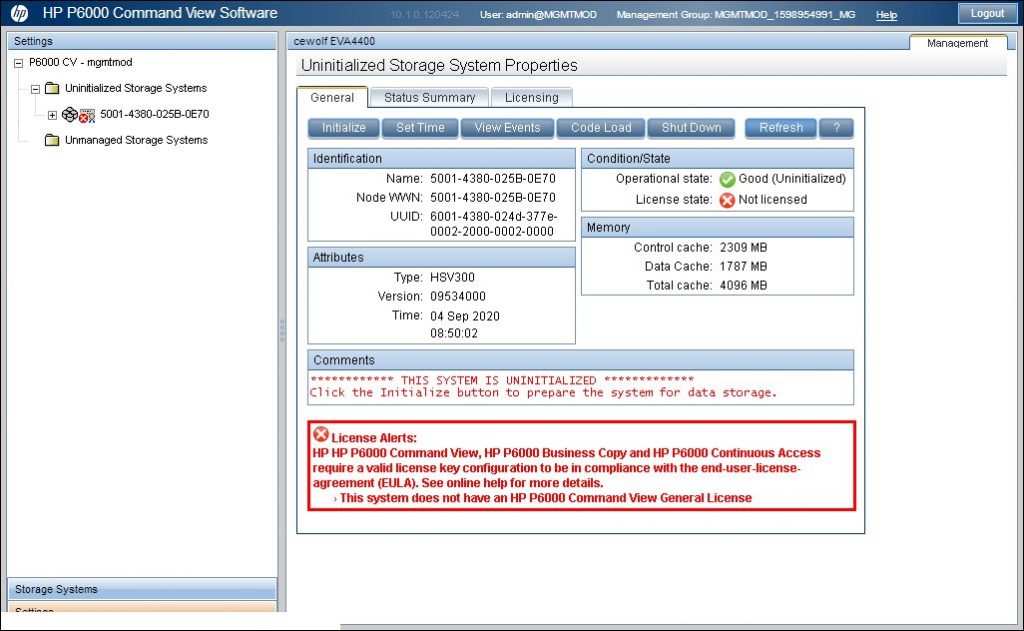Expand the 5001-4380-025B-0E70 storage system node
Screen dimensions: 1024x631
coord(52,115)
